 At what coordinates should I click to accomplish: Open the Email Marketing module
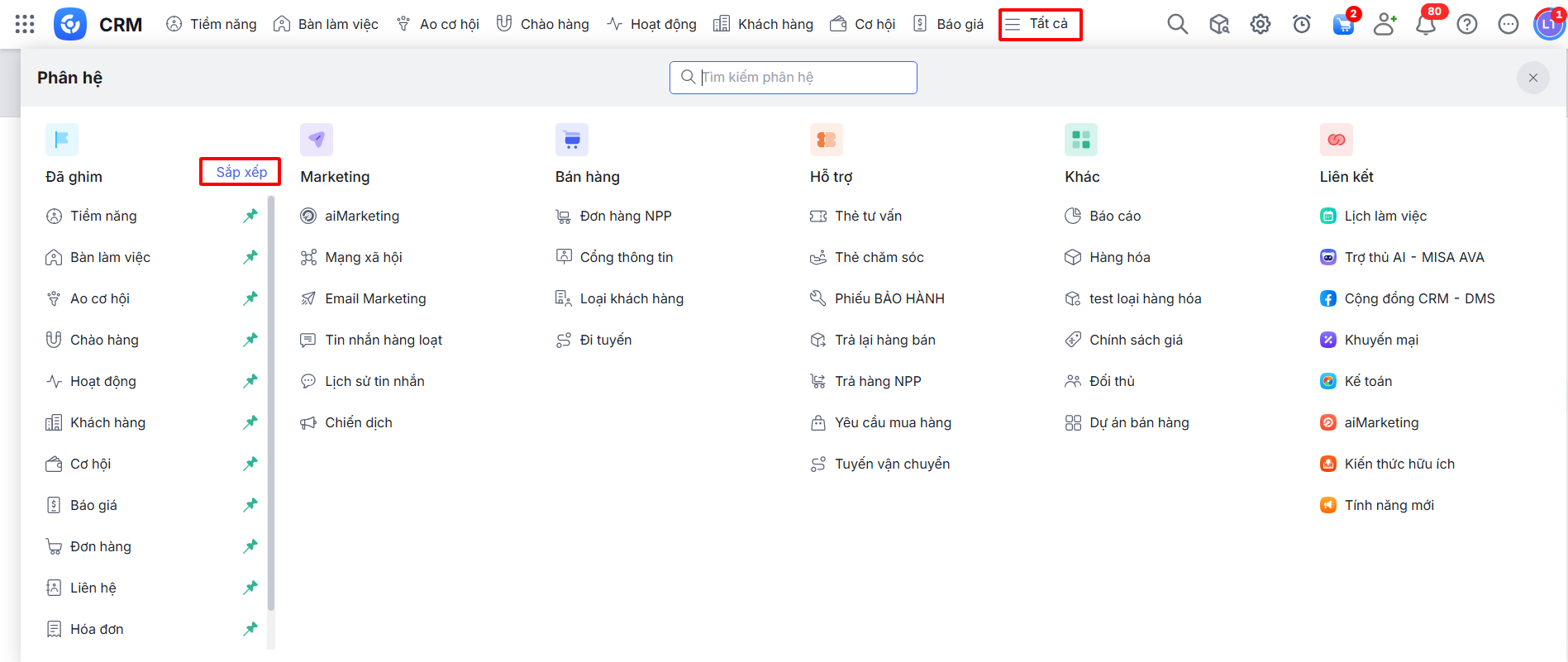(375, 298)
